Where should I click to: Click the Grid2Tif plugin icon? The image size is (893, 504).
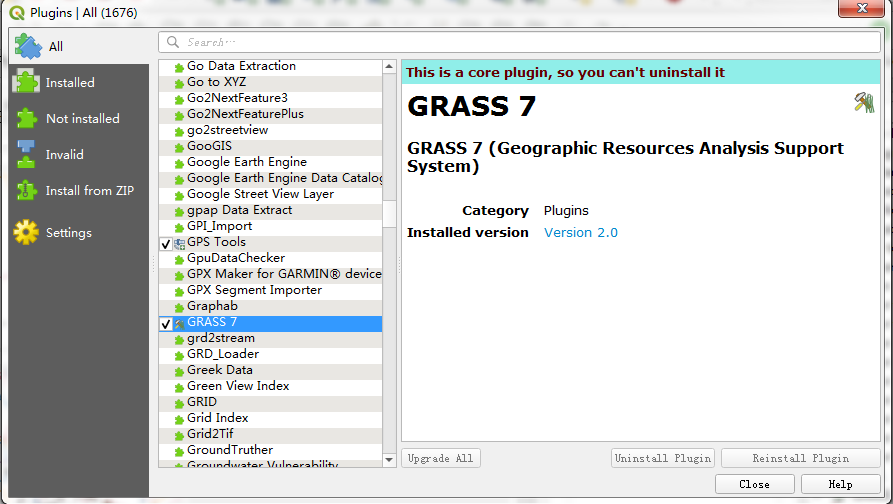[179, 436]
